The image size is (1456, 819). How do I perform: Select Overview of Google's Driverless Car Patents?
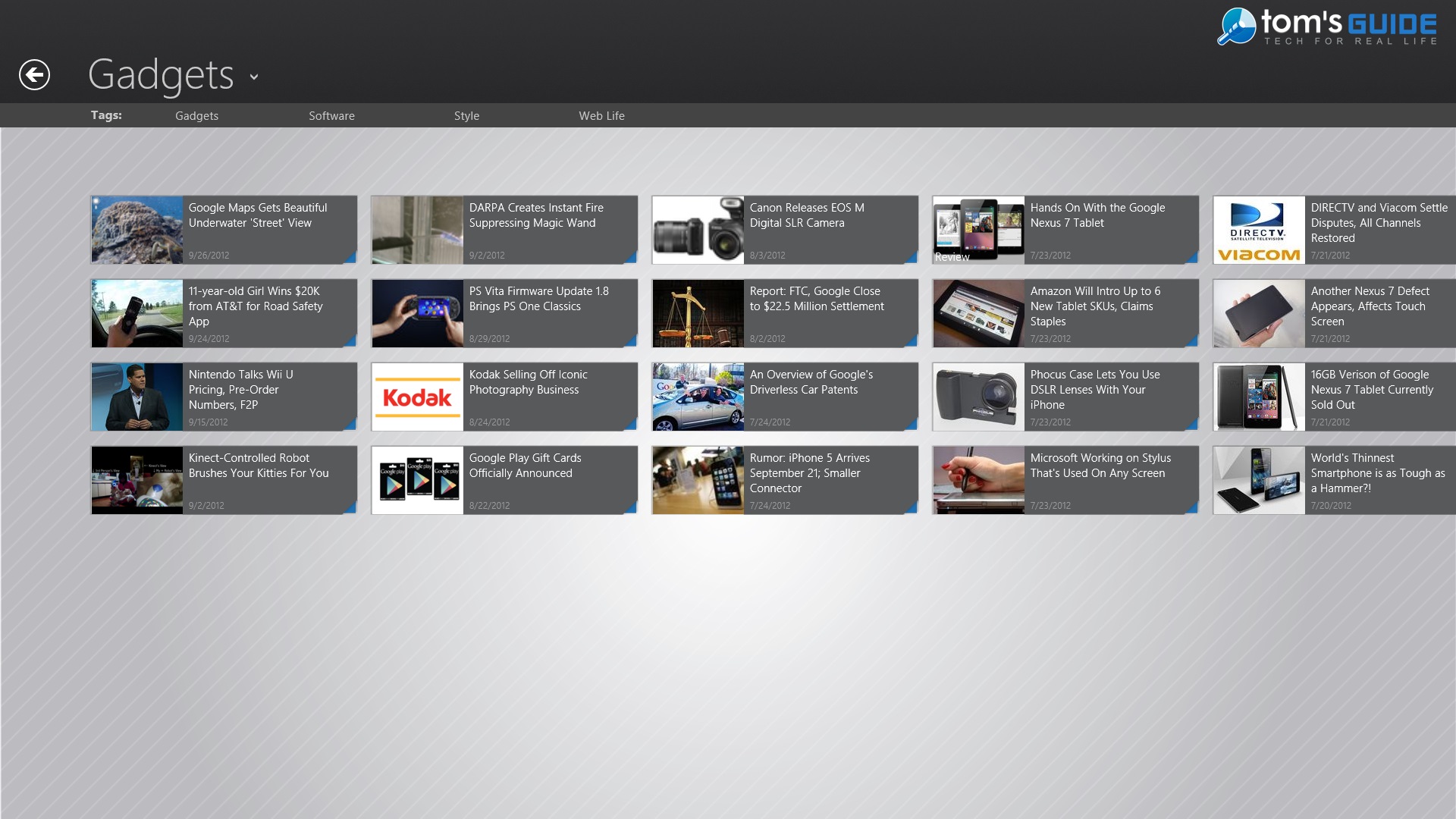pyautogui.click(x=811, y=381)
